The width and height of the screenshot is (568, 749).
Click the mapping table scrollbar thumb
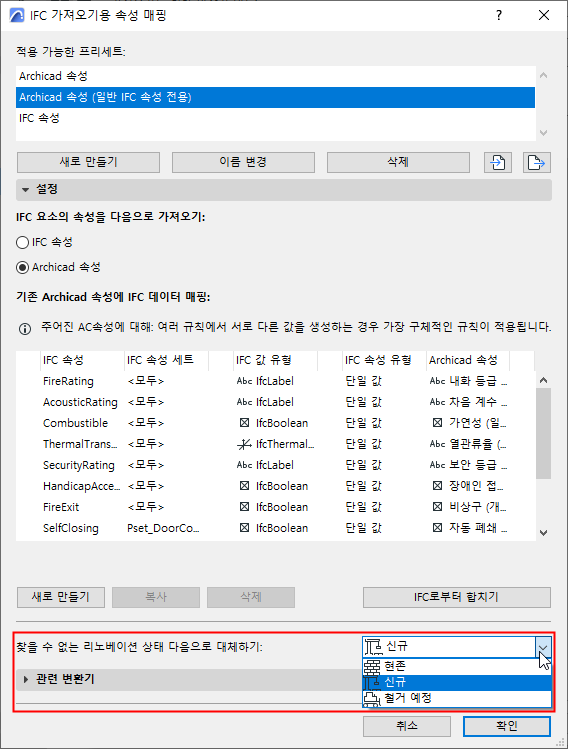click(x=543, y=433)
